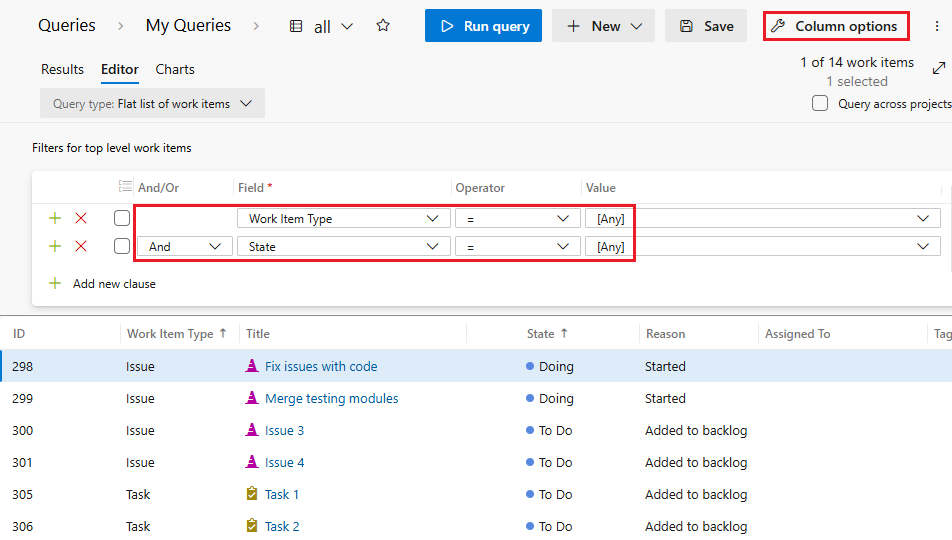This screenshot has width=952, height=540.
Task: Open the Work Item Type field dropdown
Action: coord(343,218)
